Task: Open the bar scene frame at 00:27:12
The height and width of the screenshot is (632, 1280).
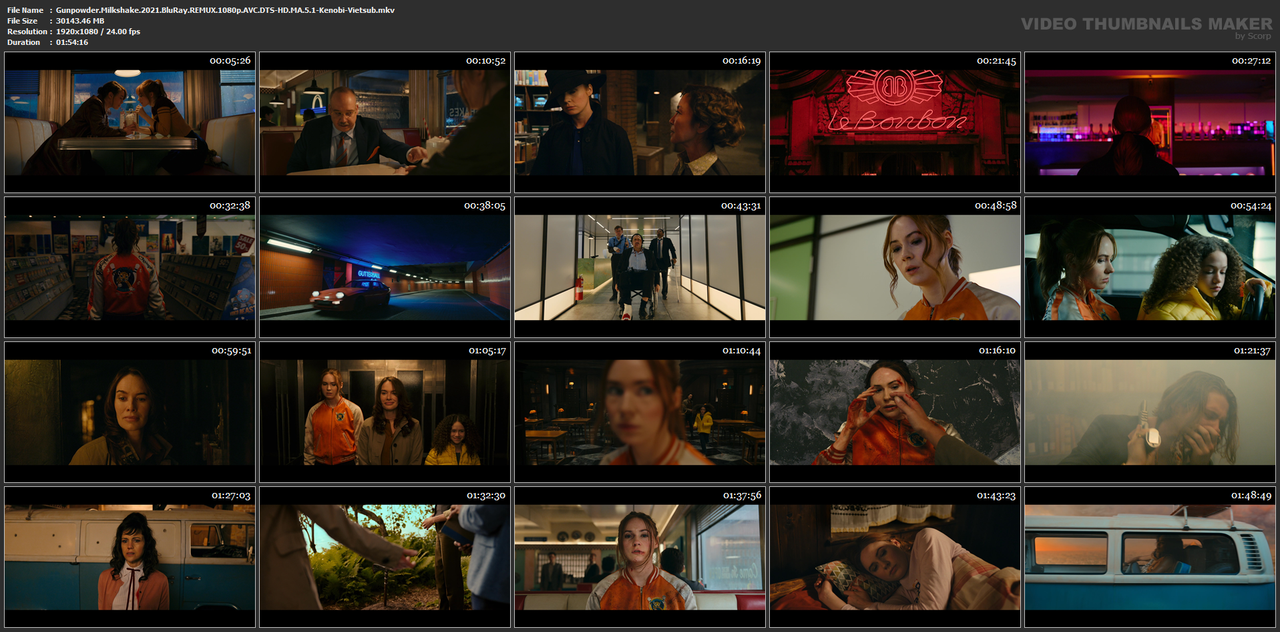Action: tap(1150, 122)
